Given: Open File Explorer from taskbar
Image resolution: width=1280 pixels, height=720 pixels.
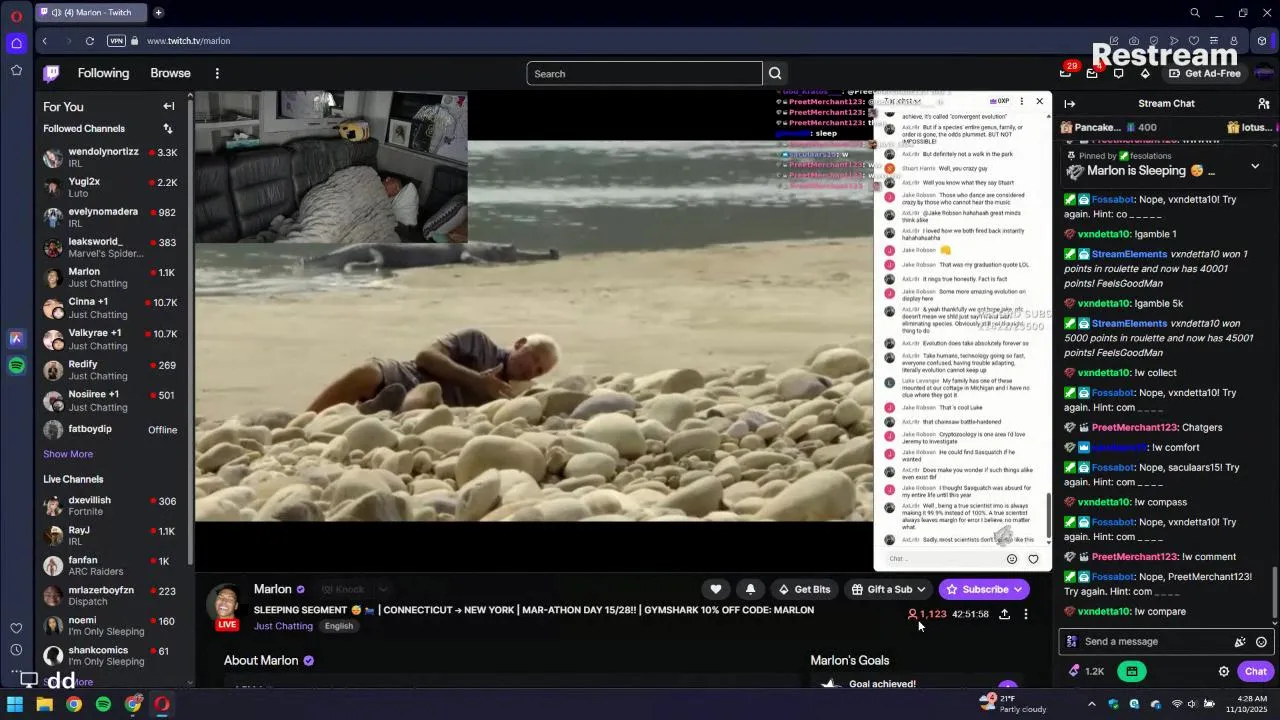Looking at the screenshot, I should click(44, 704).
